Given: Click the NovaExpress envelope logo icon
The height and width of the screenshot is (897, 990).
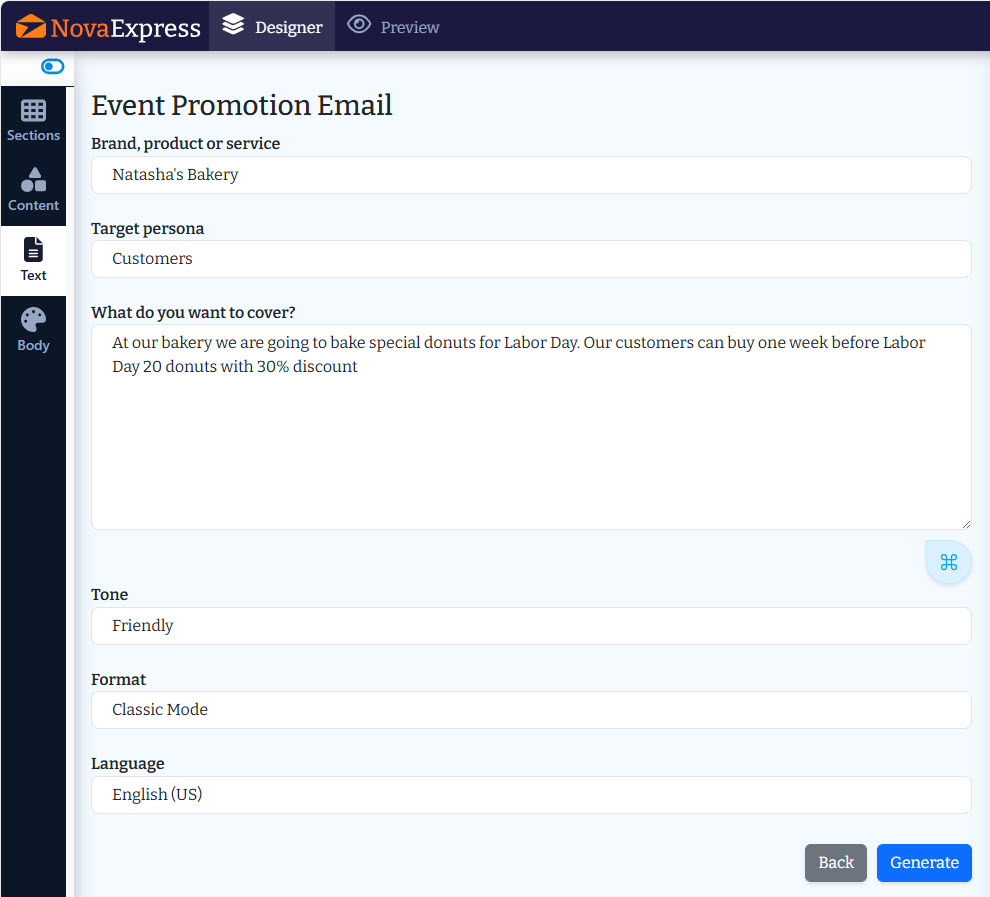Looking at the screenshot, I should coord(30,27).
